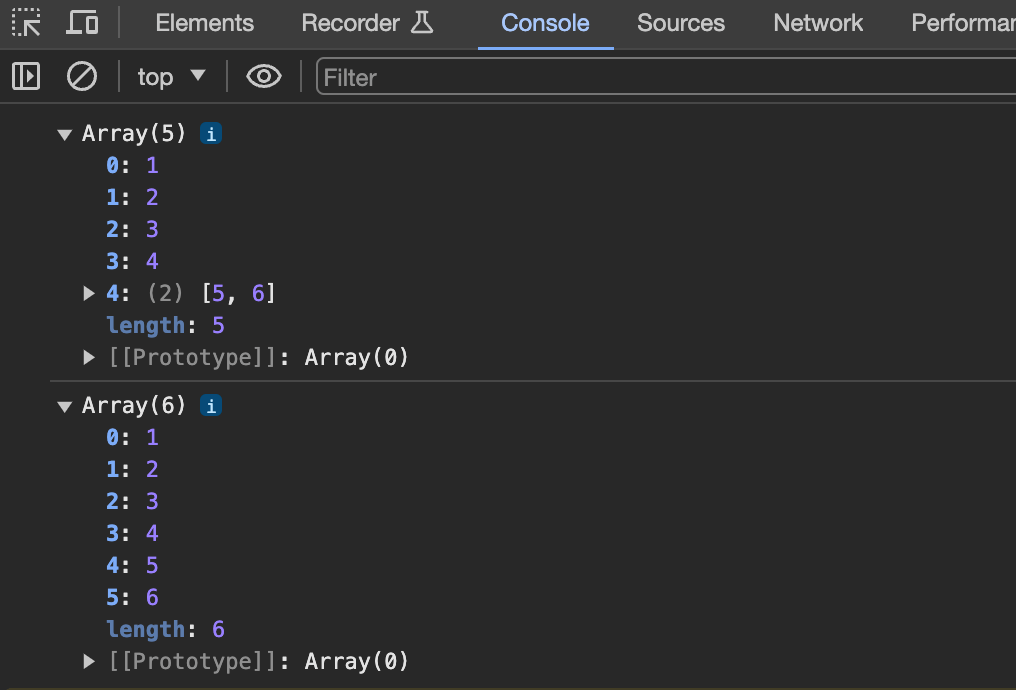Viewport: 1016px width, 690px height.
Task: Activate the inspect element picker icon
Action: [x=26, y=22]
